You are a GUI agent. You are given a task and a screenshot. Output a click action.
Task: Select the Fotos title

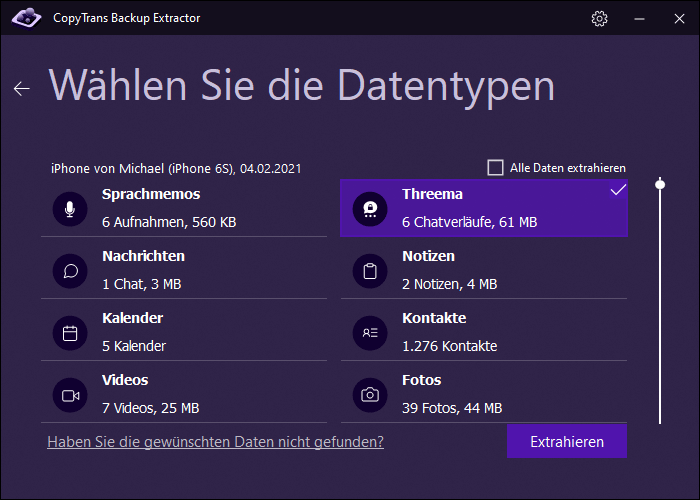coord(421,380)
